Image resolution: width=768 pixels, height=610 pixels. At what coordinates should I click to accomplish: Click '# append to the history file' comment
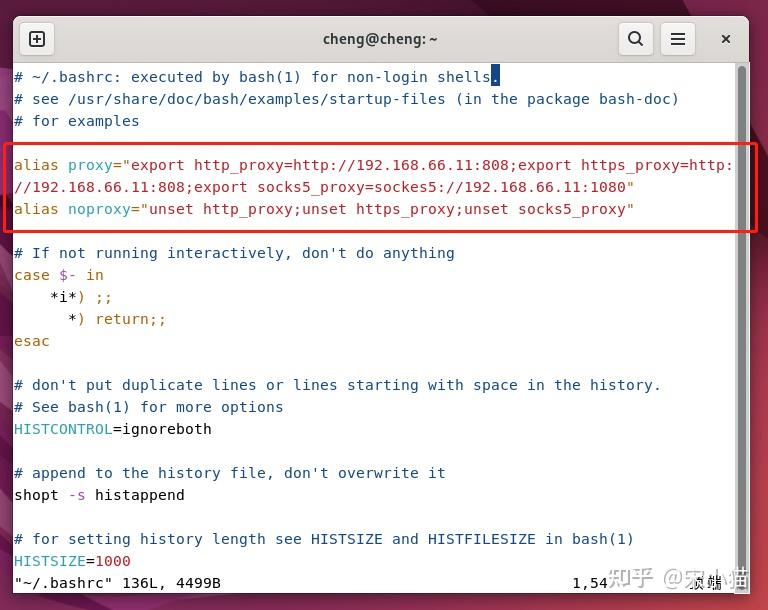[230, 473]
